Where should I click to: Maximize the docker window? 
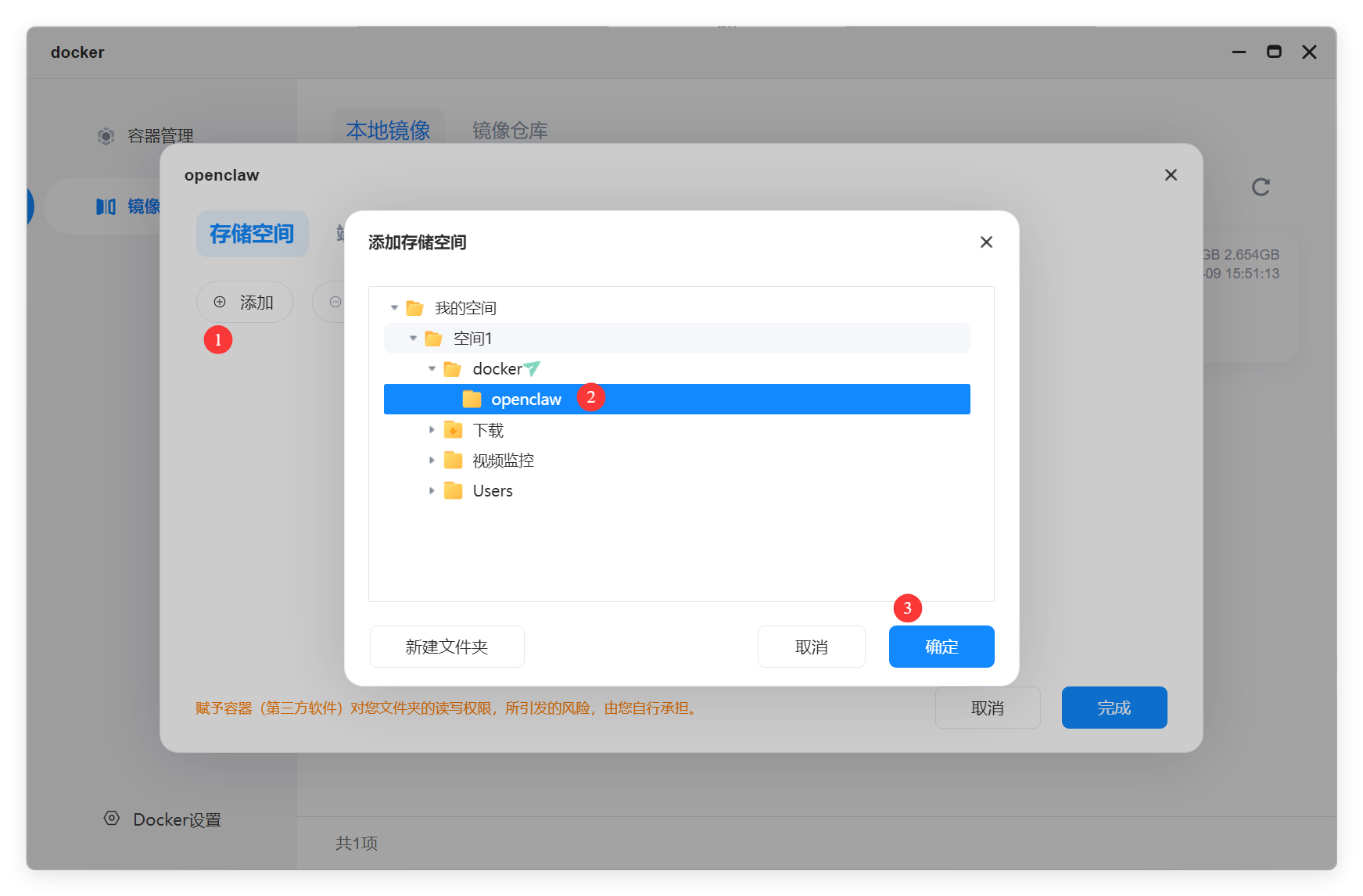(1274, 52)
